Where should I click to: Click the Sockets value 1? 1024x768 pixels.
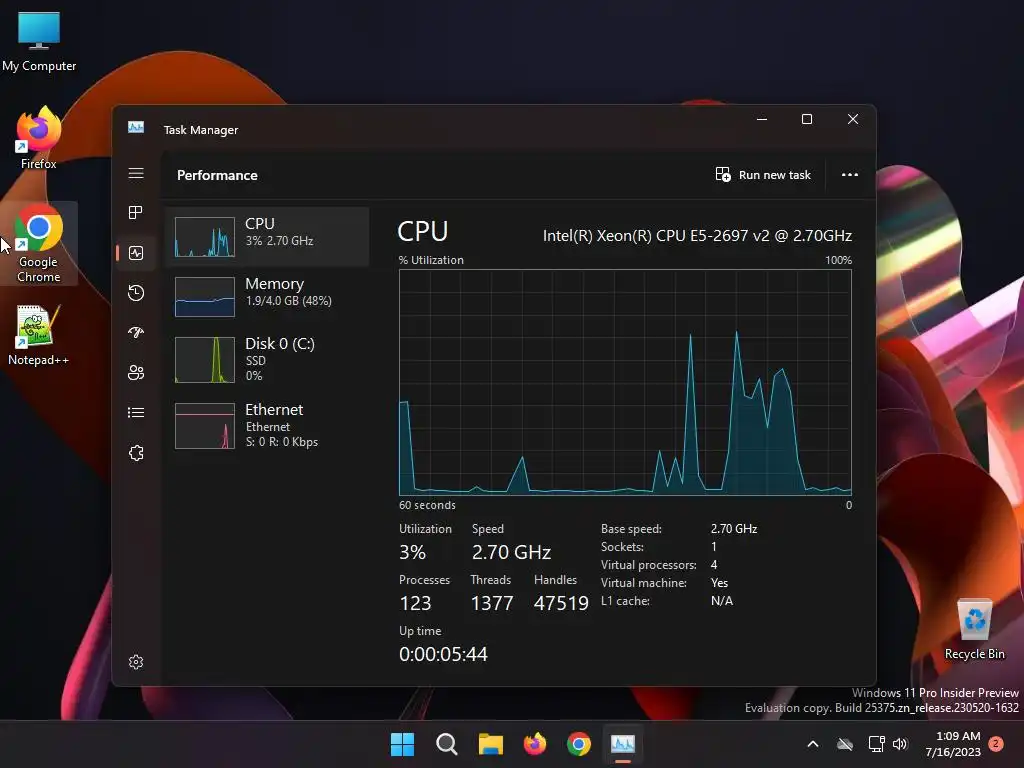[714, 547]
